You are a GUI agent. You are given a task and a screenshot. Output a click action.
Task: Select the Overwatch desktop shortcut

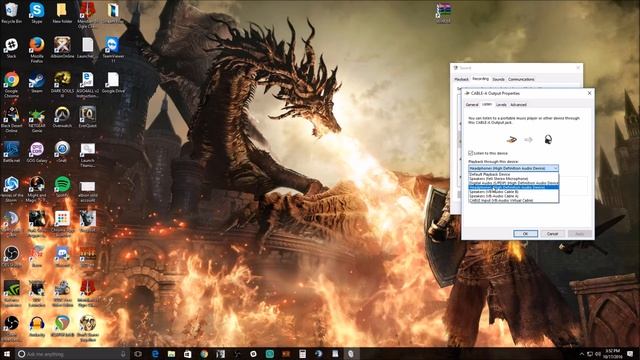click(x=62, y=117)
